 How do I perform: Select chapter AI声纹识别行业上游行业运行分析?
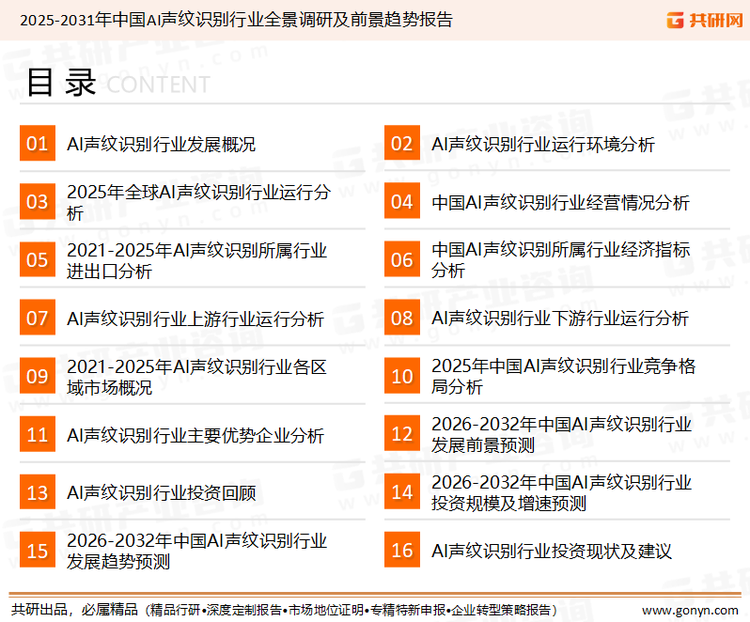click(195, 319)
